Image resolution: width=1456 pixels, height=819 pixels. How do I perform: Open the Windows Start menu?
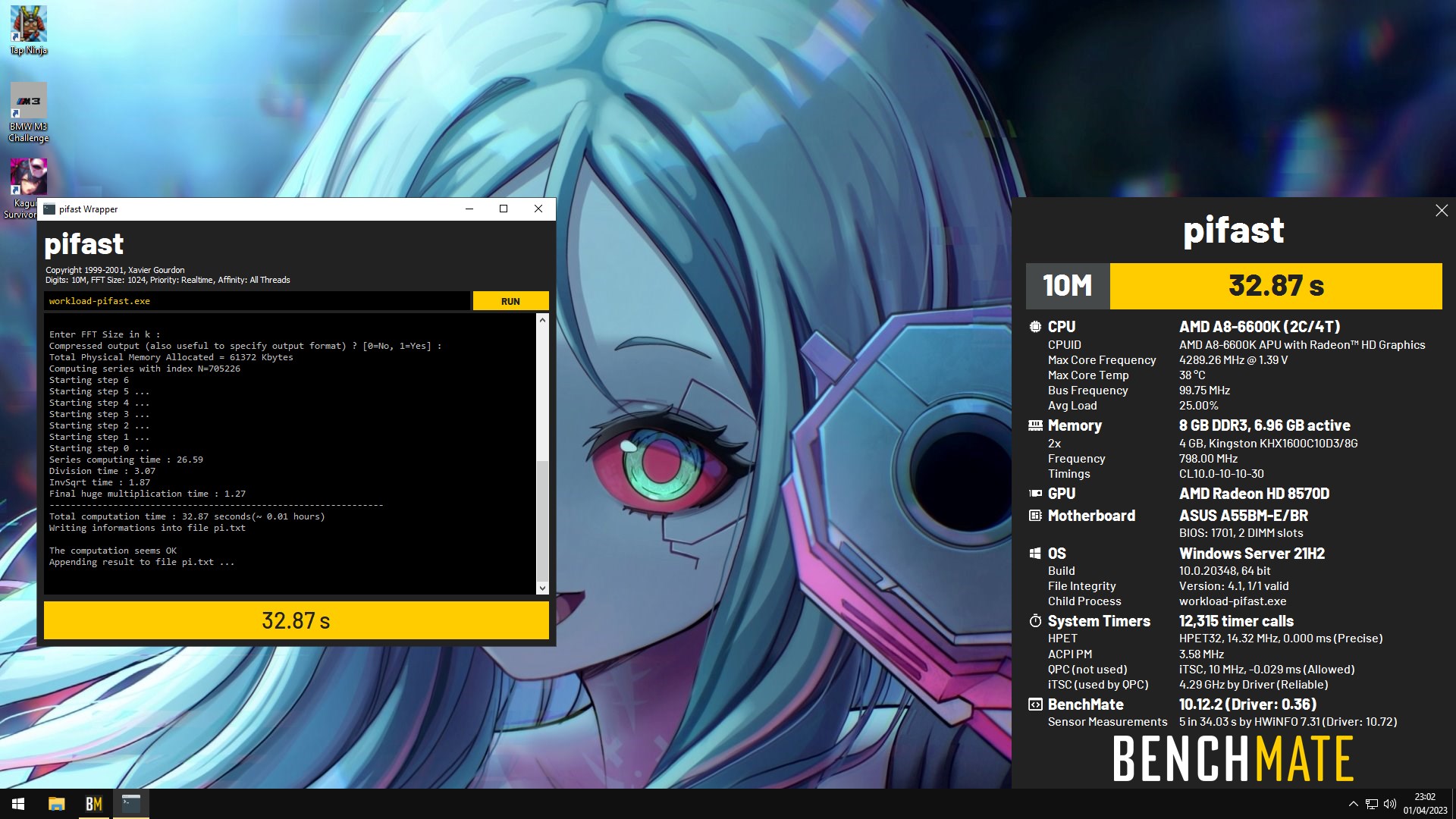pyautogui.click(x=18, y=804)
